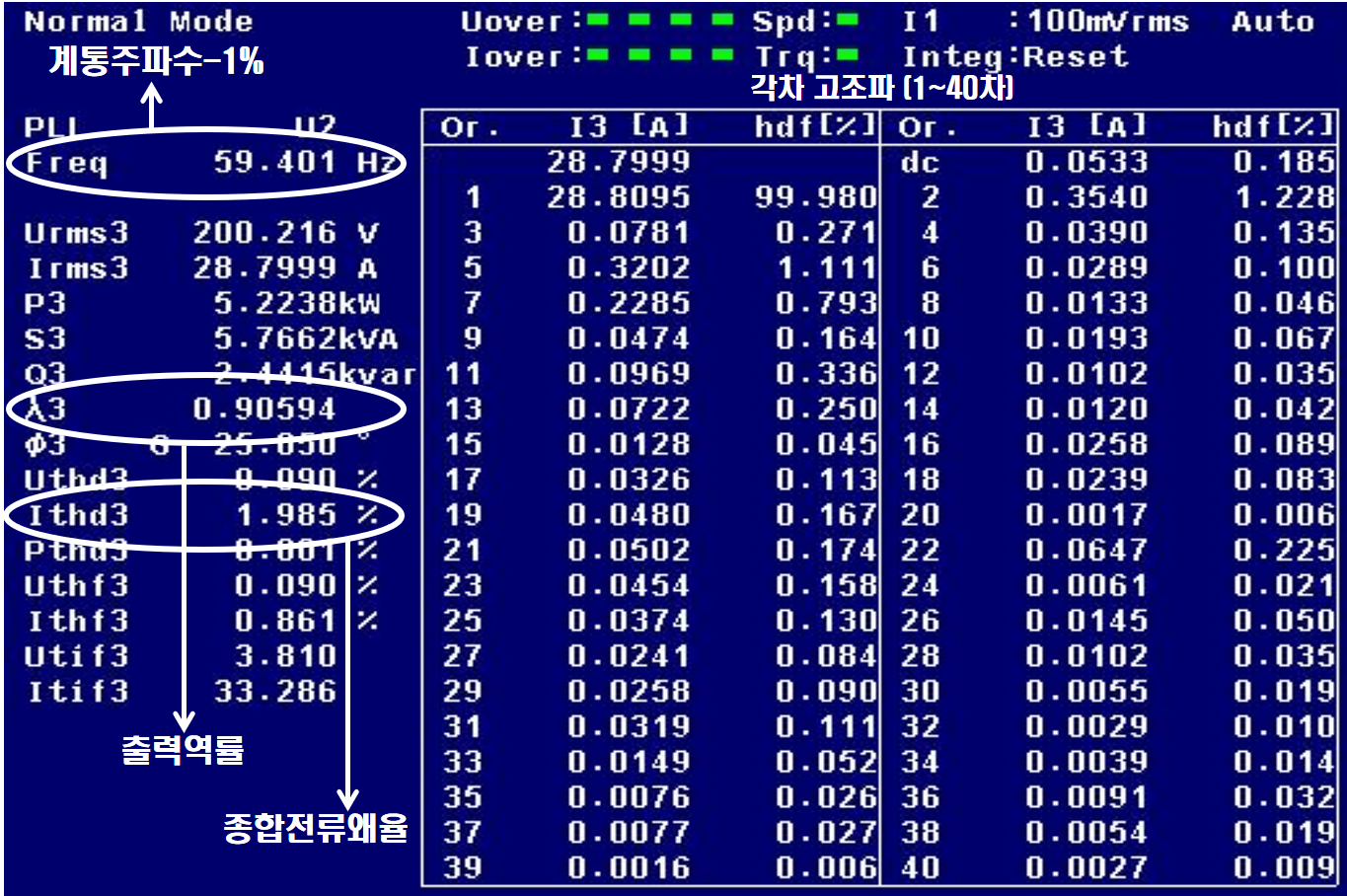The width and height of the screenshot is (1347, 896).
Task: Click the Auto range setting
Action: (x=1272, y=22)
